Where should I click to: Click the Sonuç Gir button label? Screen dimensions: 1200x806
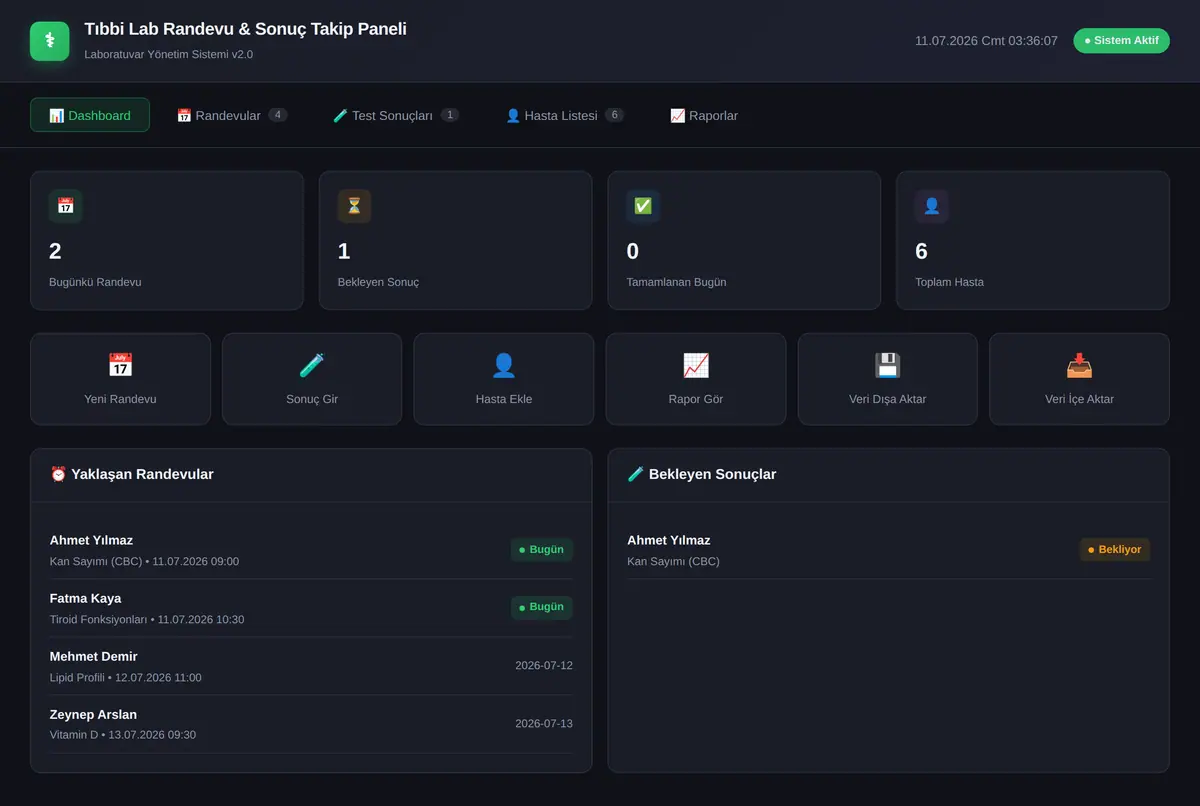coord(312,399)
